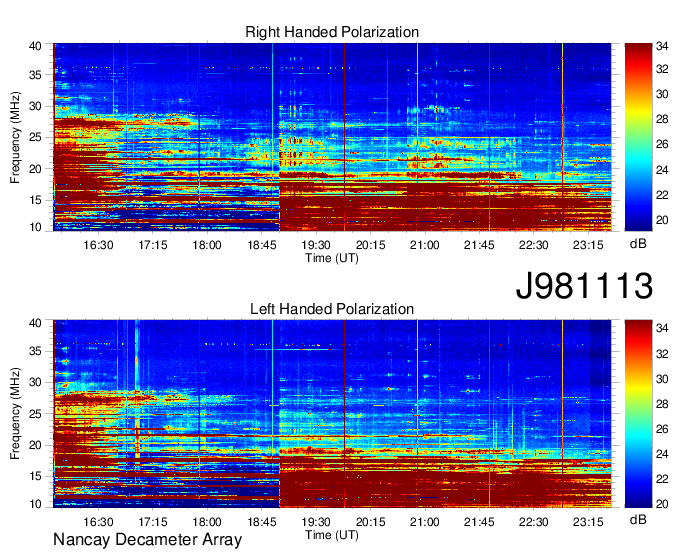The height and width of the screenshot is (552, 680).
Task: Click the 28 value on the upper colorbar
Action: point(662,119)
